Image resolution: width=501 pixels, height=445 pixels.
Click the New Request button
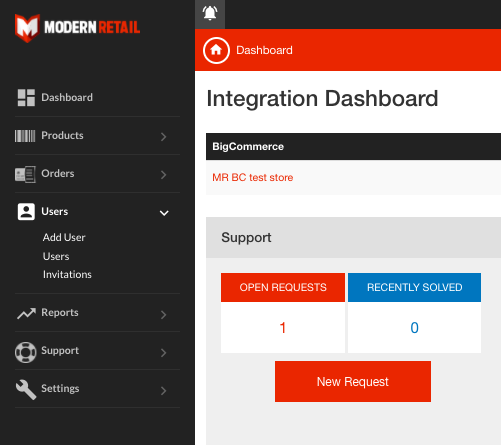pos(353,381)
